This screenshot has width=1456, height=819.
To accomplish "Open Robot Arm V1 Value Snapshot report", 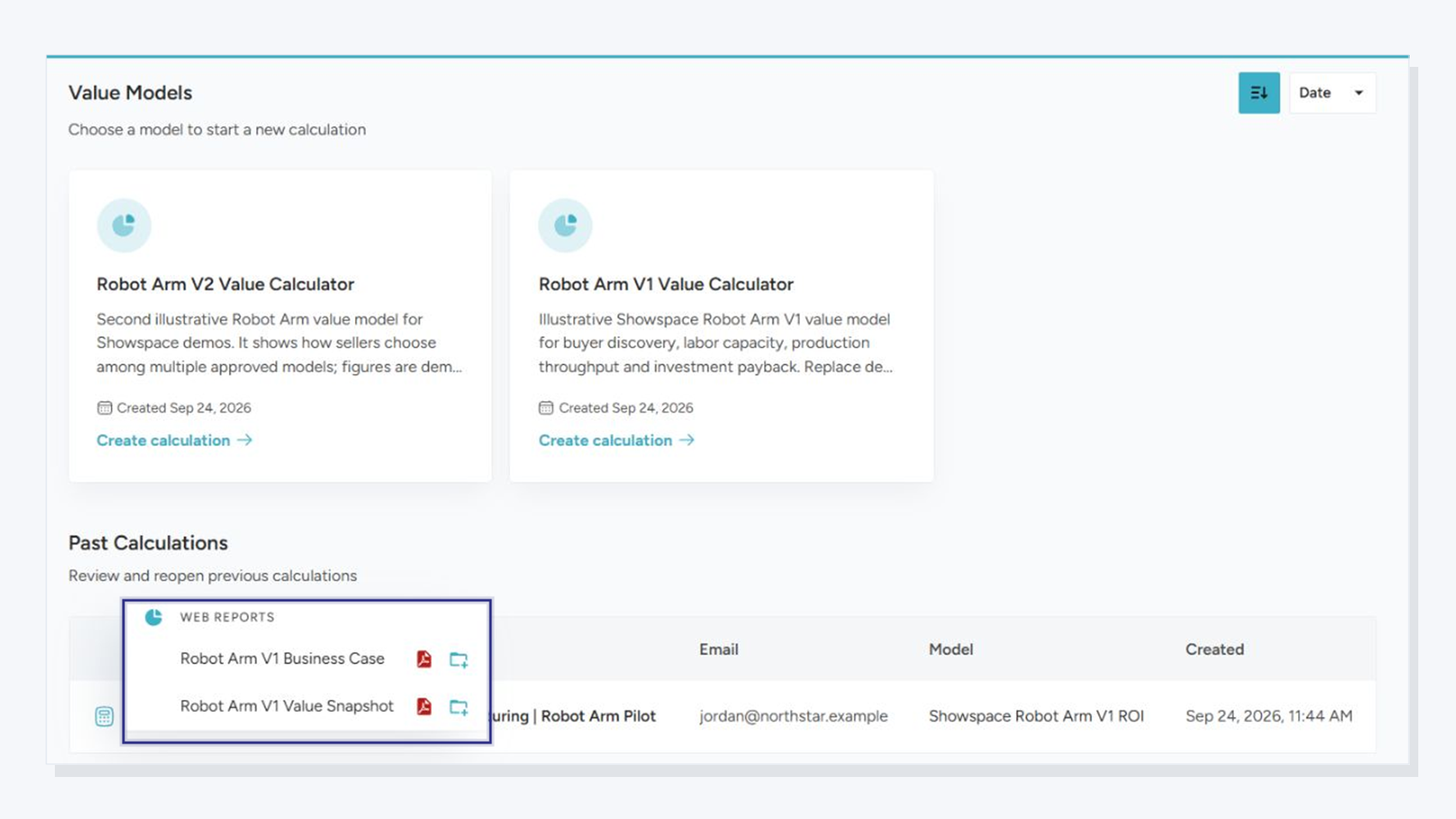I will click(286, 706).
